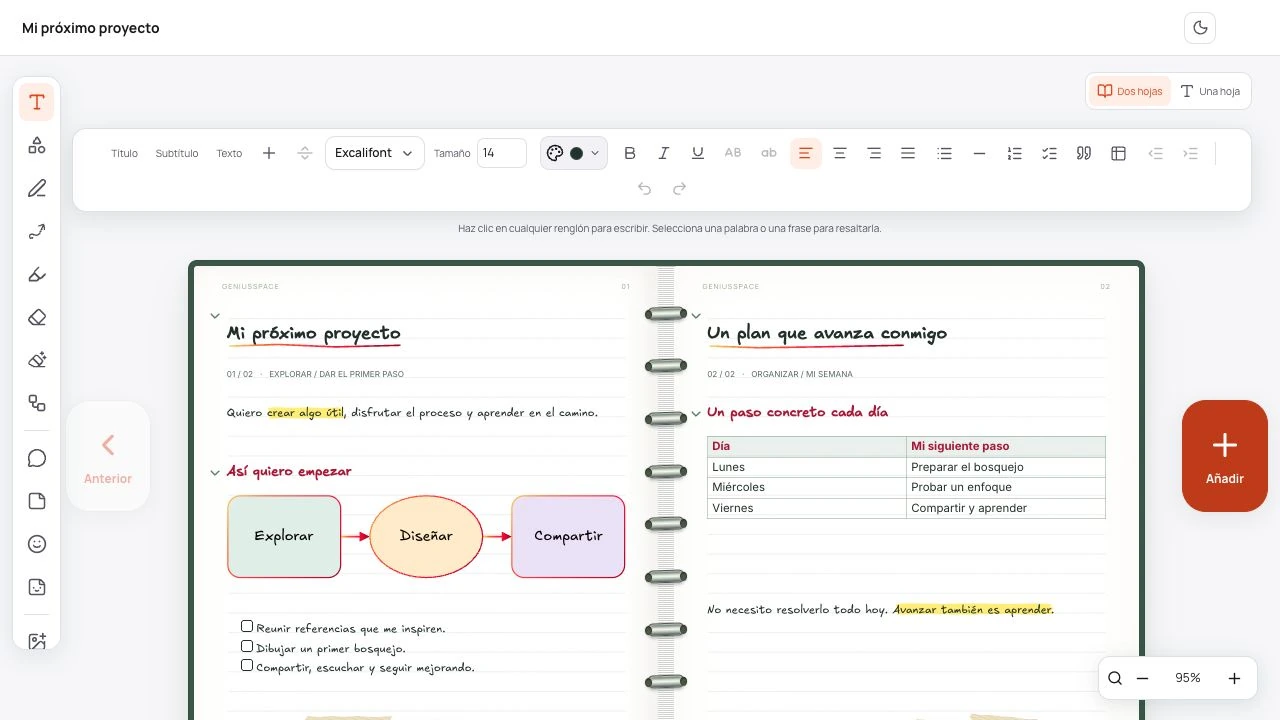
Task: Collapse 'Mi próximo proyecto' section chevron
Action: (215, 316)
